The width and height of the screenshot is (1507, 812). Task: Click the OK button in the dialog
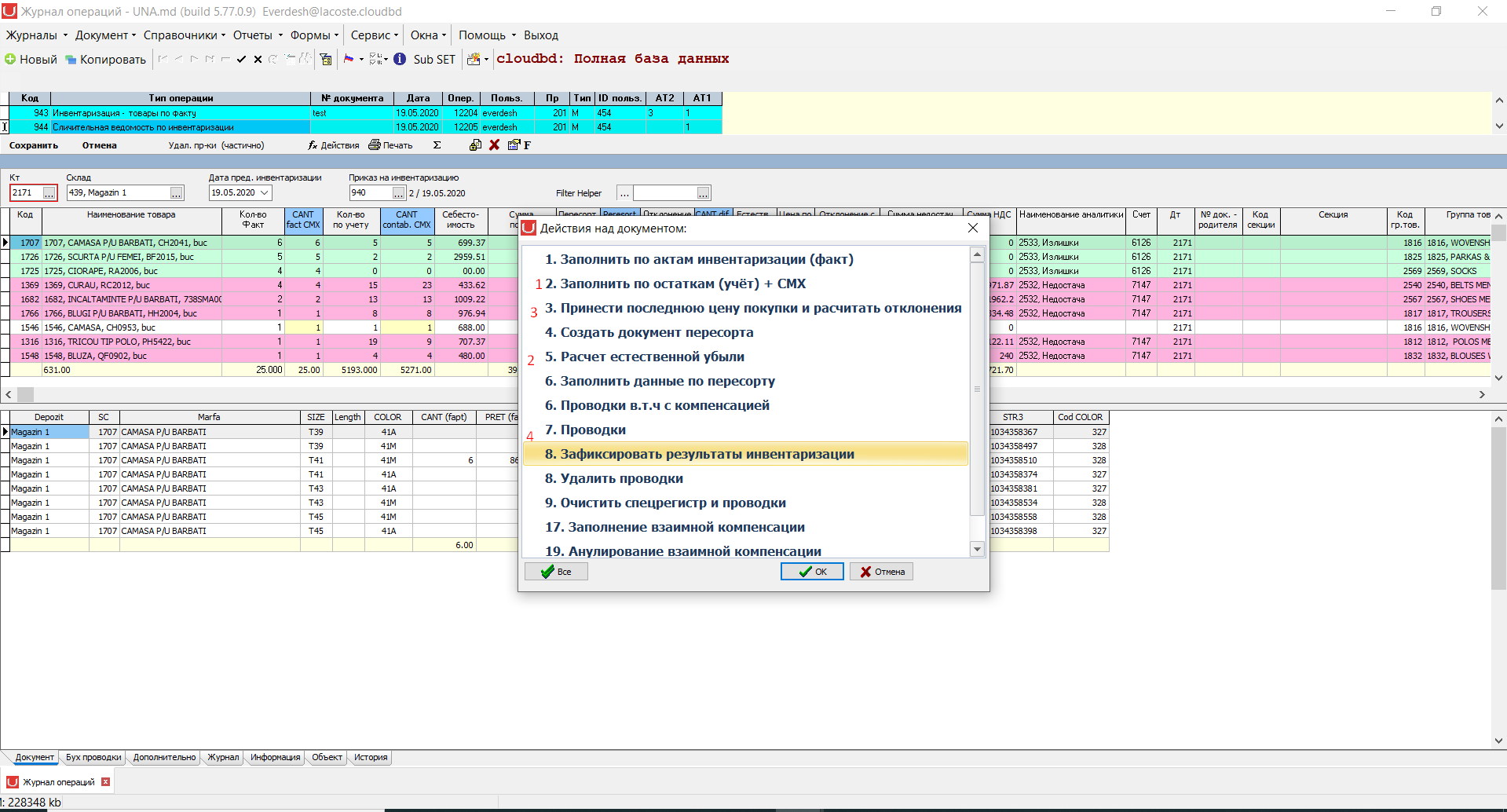pos(812,572)
